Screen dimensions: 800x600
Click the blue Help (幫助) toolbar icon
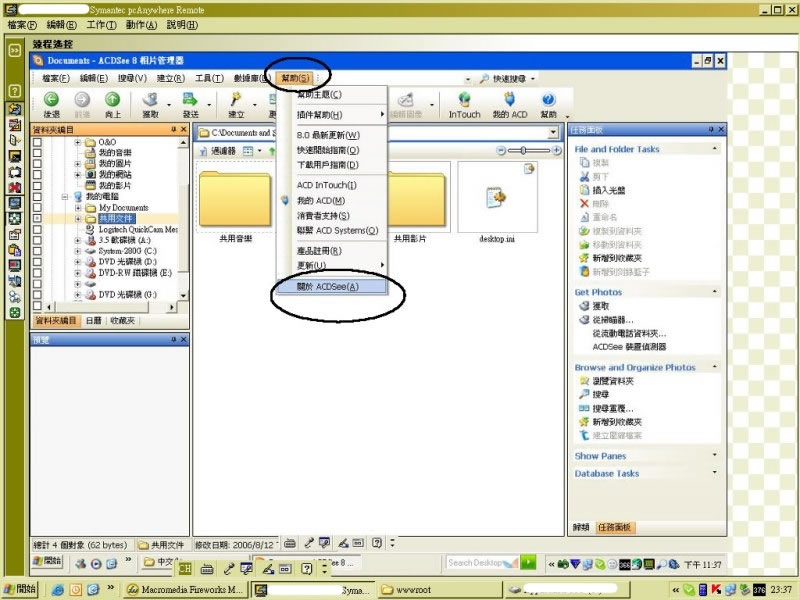(548, 99)
